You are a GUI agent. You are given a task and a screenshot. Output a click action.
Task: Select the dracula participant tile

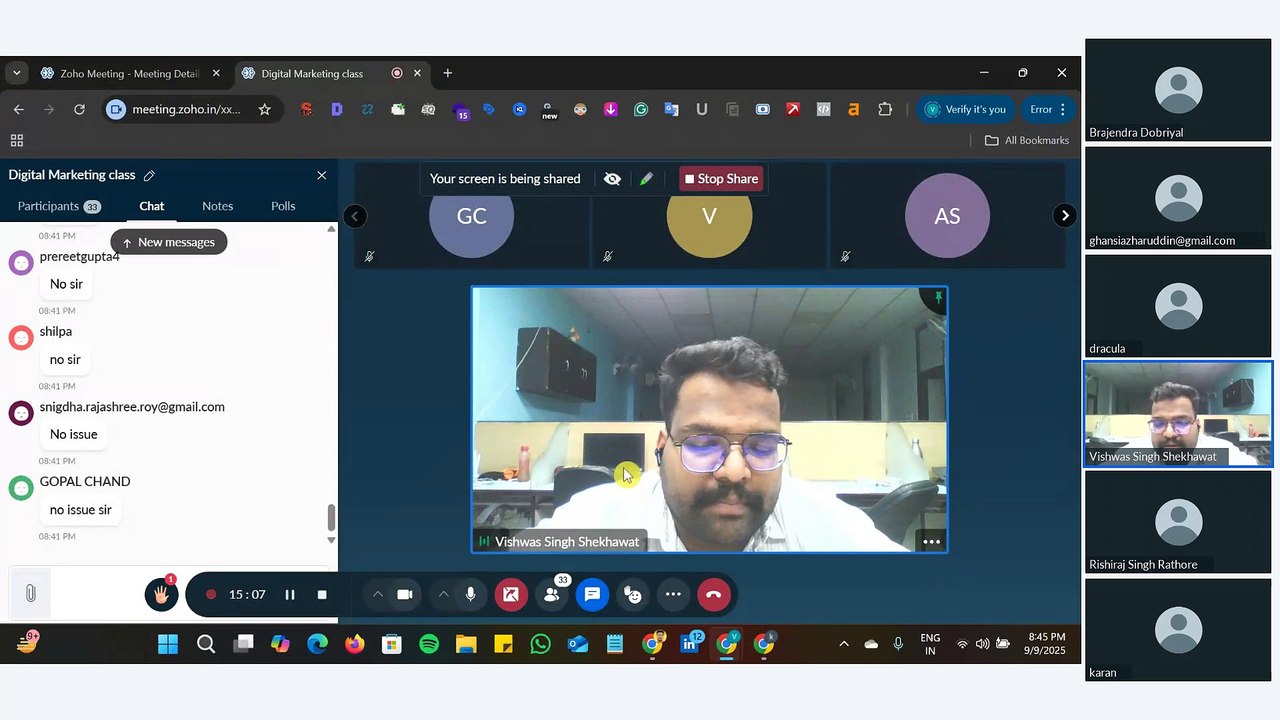click(1178, 306)
